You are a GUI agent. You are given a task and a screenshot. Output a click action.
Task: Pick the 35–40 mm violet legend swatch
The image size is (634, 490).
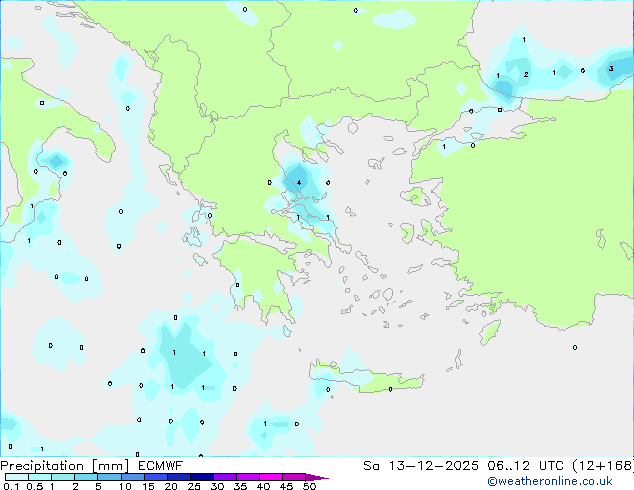tap(247, 477)
